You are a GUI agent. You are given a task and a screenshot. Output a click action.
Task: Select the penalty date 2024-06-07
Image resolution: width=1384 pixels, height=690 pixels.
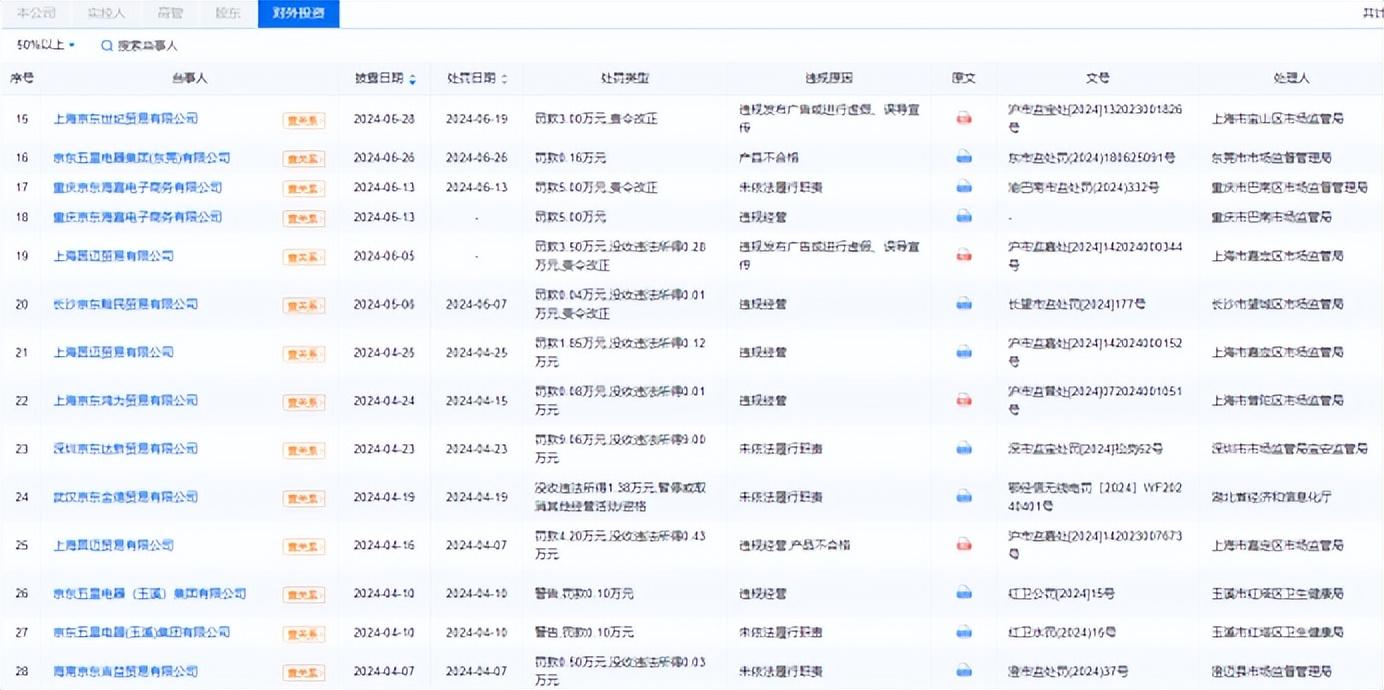(477, 304)
